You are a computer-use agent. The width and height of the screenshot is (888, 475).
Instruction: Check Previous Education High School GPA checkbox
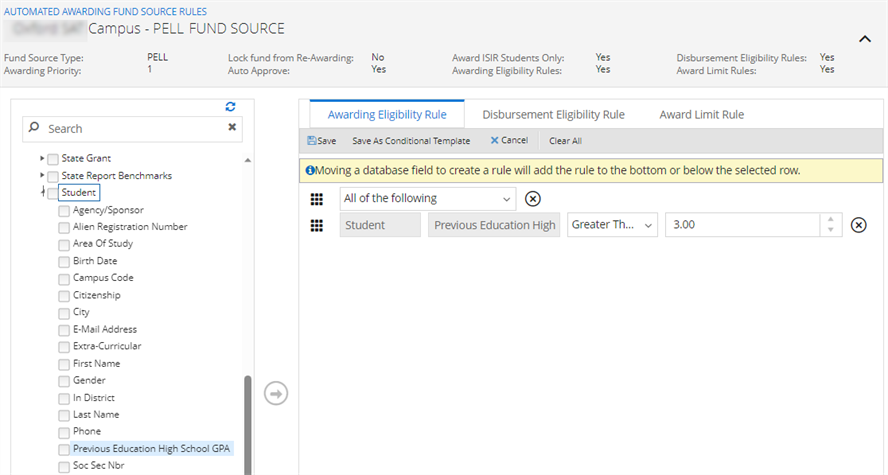click(64, 450)
